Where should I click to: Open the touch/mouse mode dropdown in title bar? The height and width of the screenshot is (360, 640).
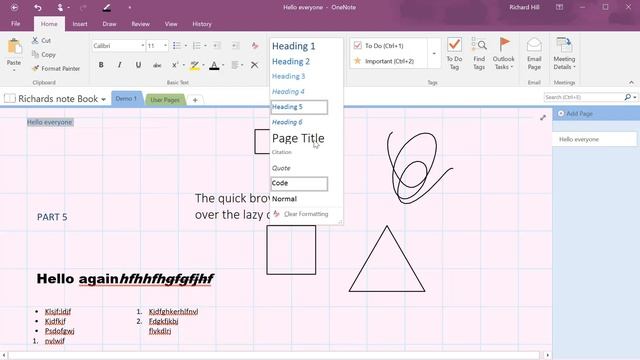68,7
